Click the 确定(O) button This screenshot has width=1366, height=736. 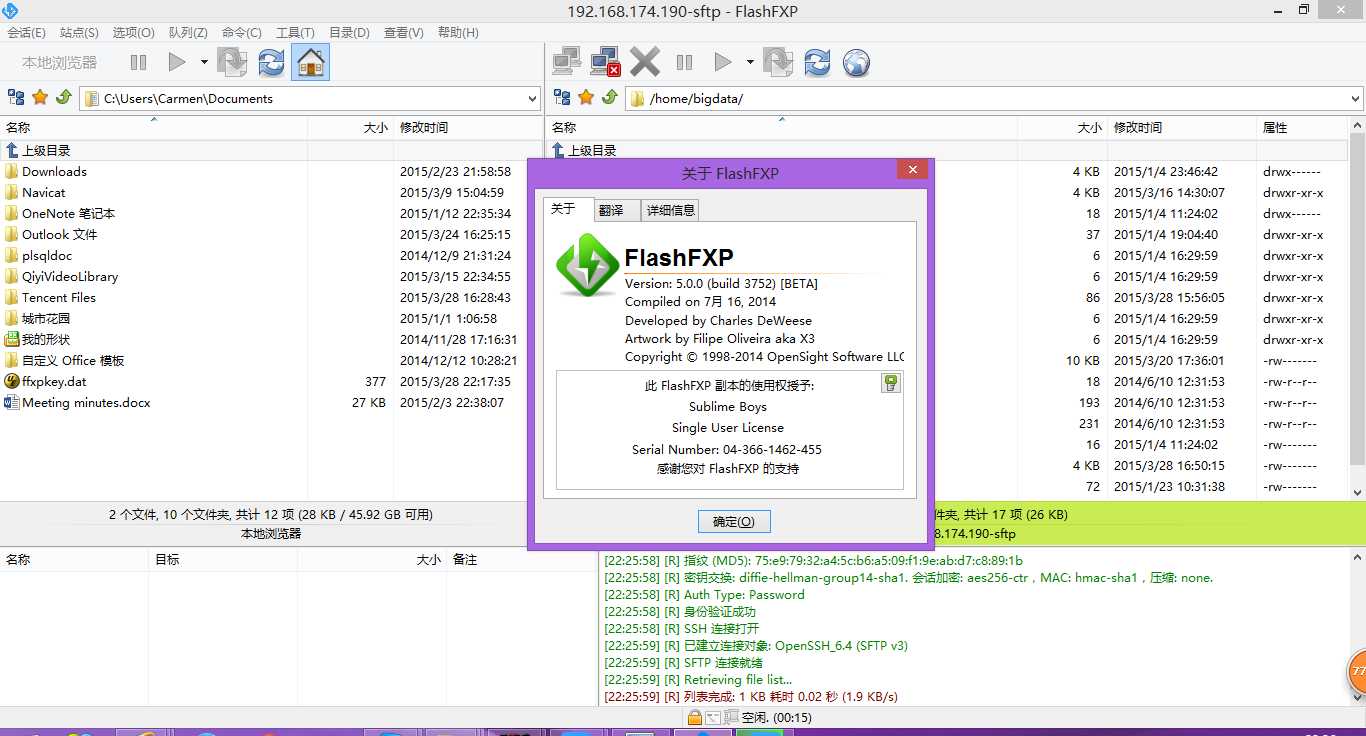pos(734,521)
